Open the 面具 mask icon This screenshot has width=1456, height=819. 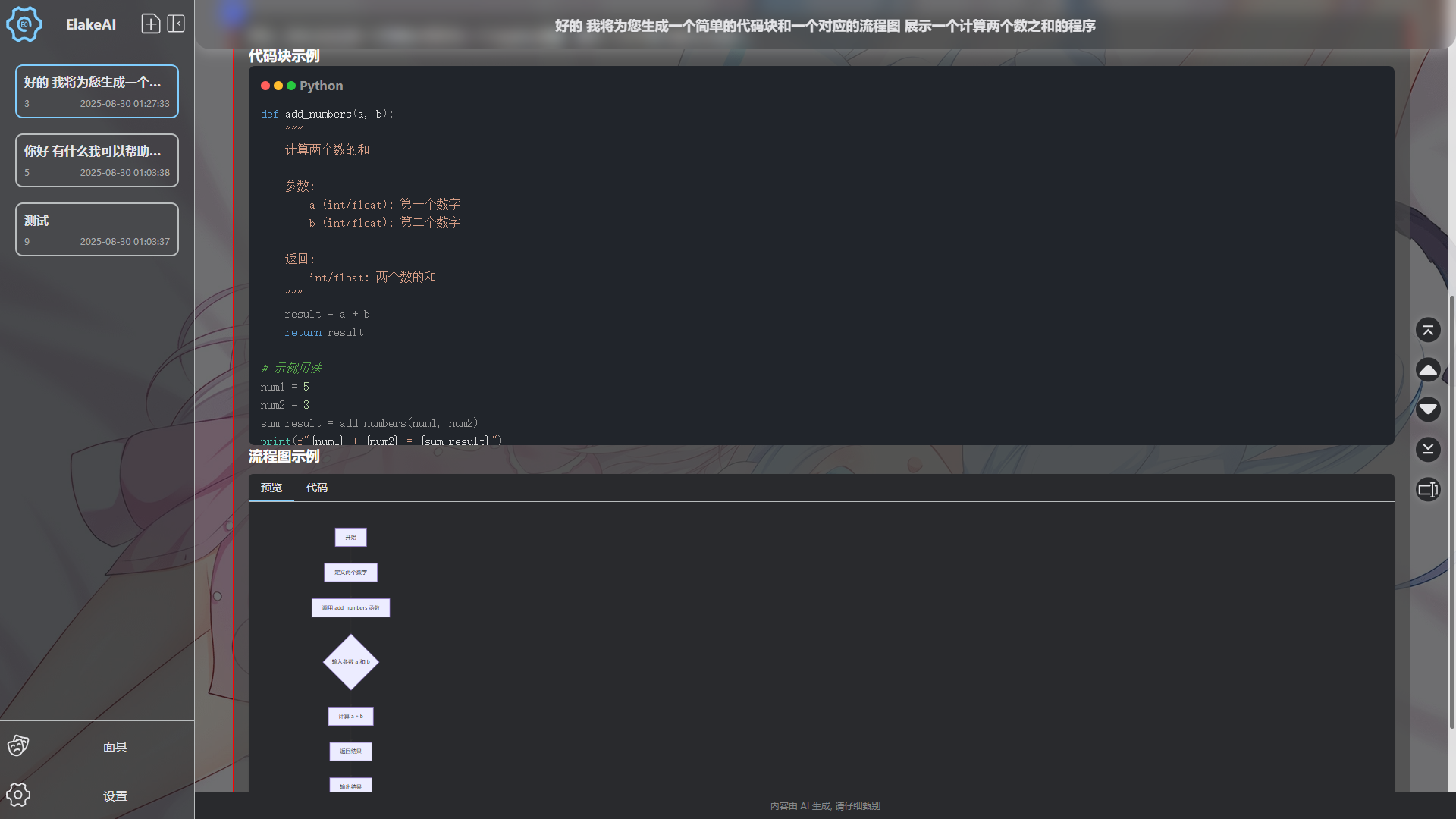[18, 746]
